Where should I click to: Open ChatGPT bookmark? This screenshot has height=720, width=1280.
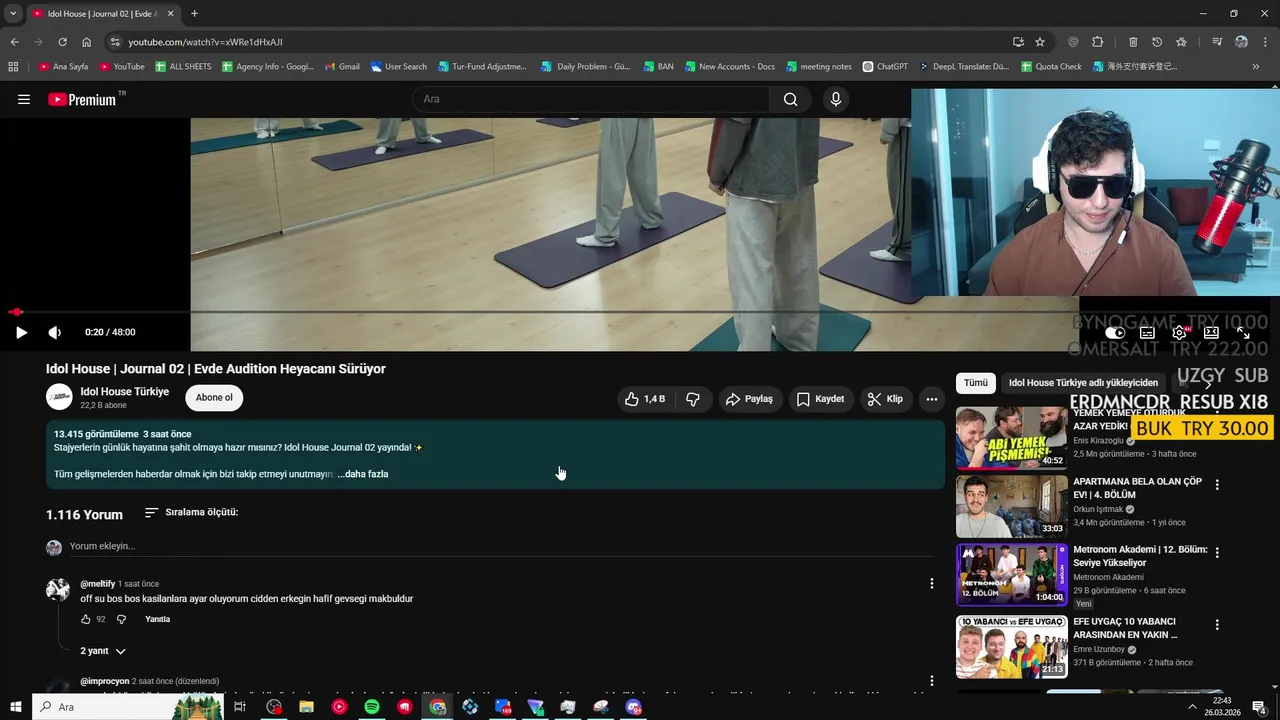coord(885,67)
